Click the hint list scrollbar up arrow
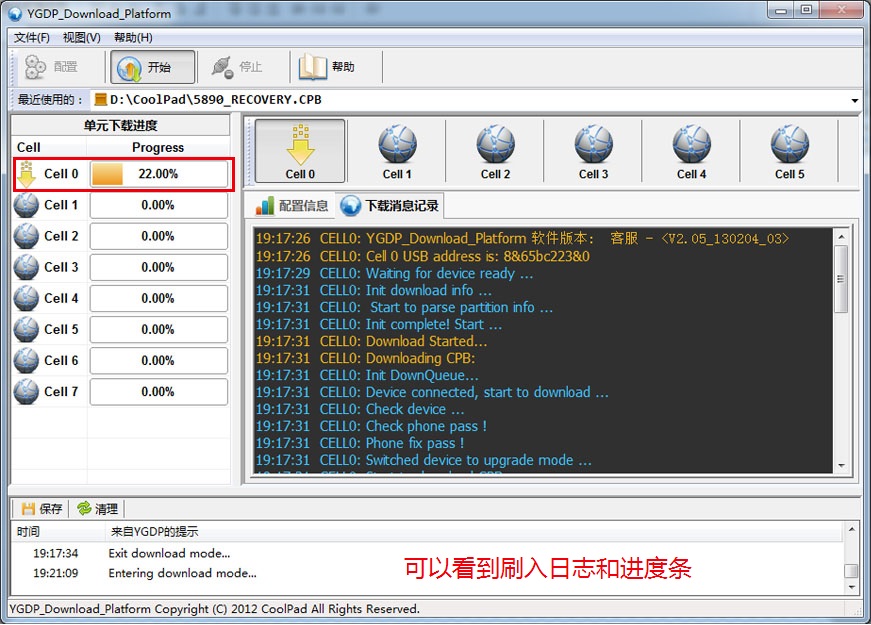The image size is (871, 625). (852, 530)
